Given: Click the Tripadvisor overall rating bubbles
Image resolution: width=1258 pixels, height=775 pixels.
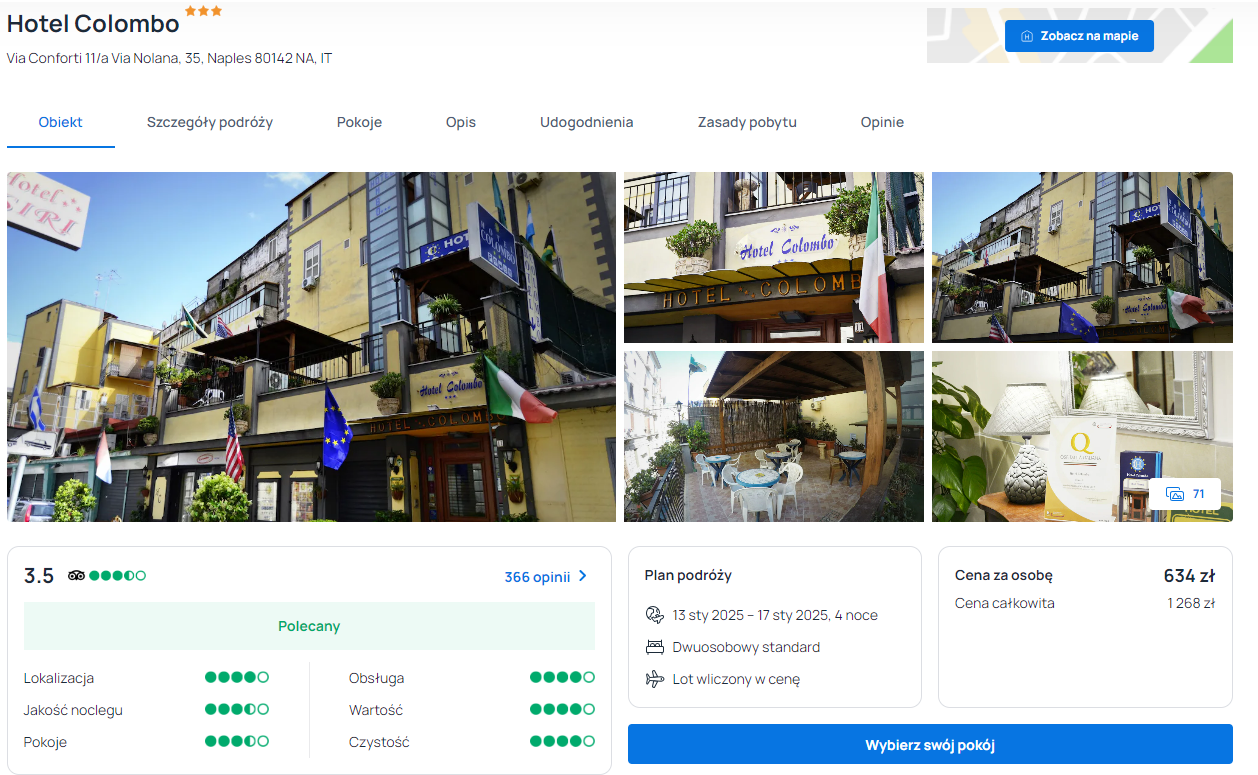Looking at the screenshot, I should point(117,575).
